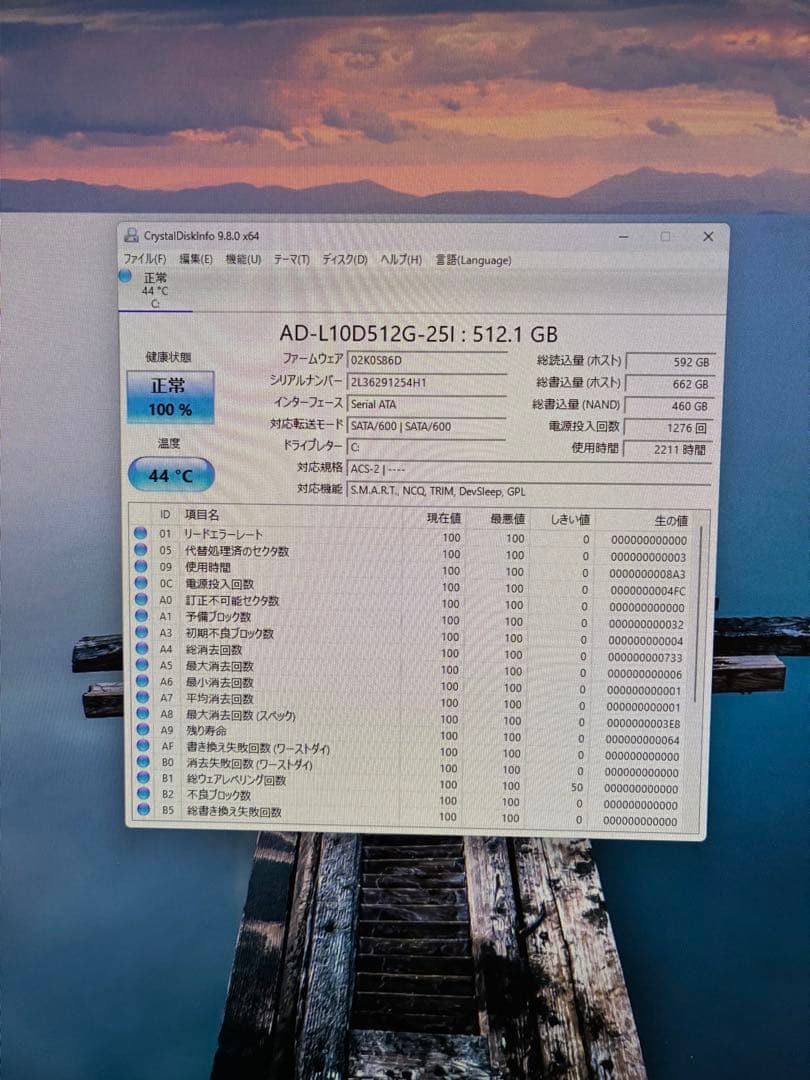This screenshot has height=1080, width=810.
Task: Click the raw value 0000000008A3
Action: click(647, 574)
